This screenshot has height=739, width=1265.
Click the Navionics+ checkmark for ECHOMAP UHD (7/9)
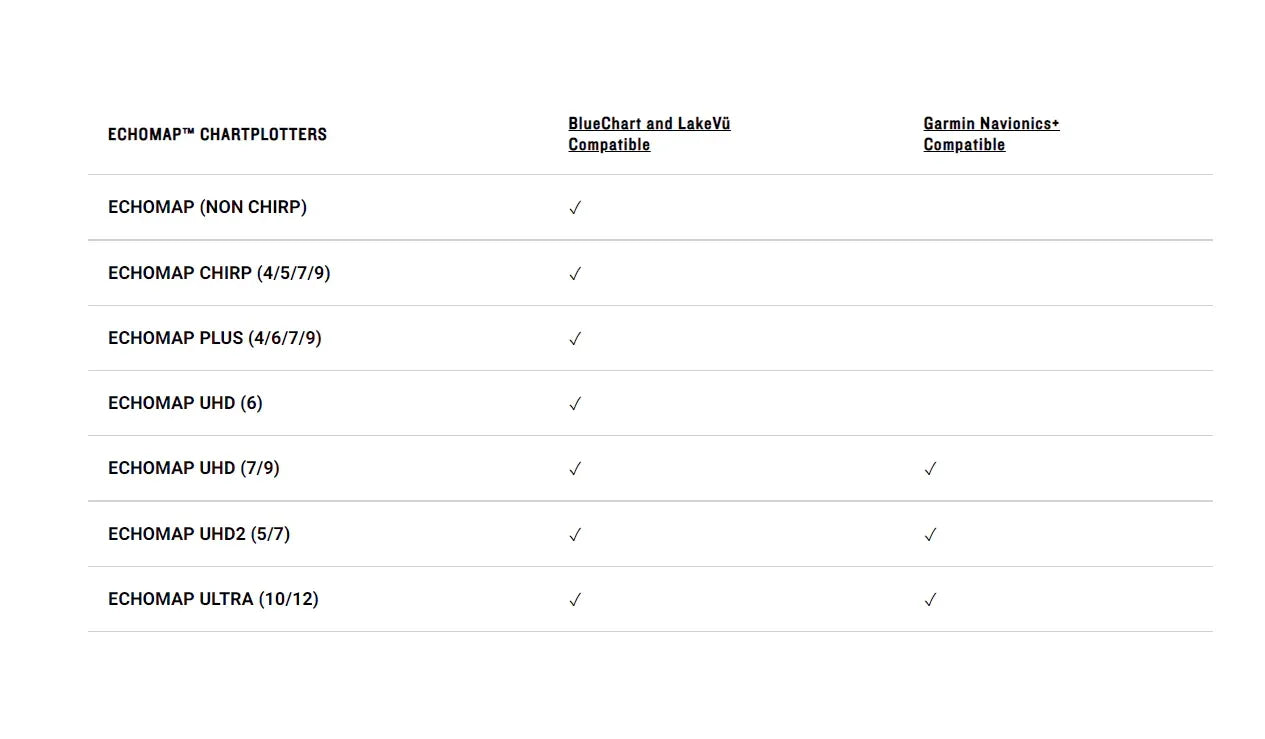click(930, 469)
